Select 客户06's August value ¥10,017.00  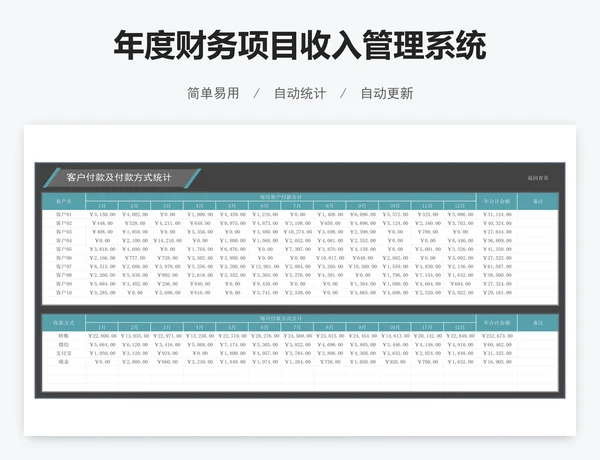pos(330,258)
